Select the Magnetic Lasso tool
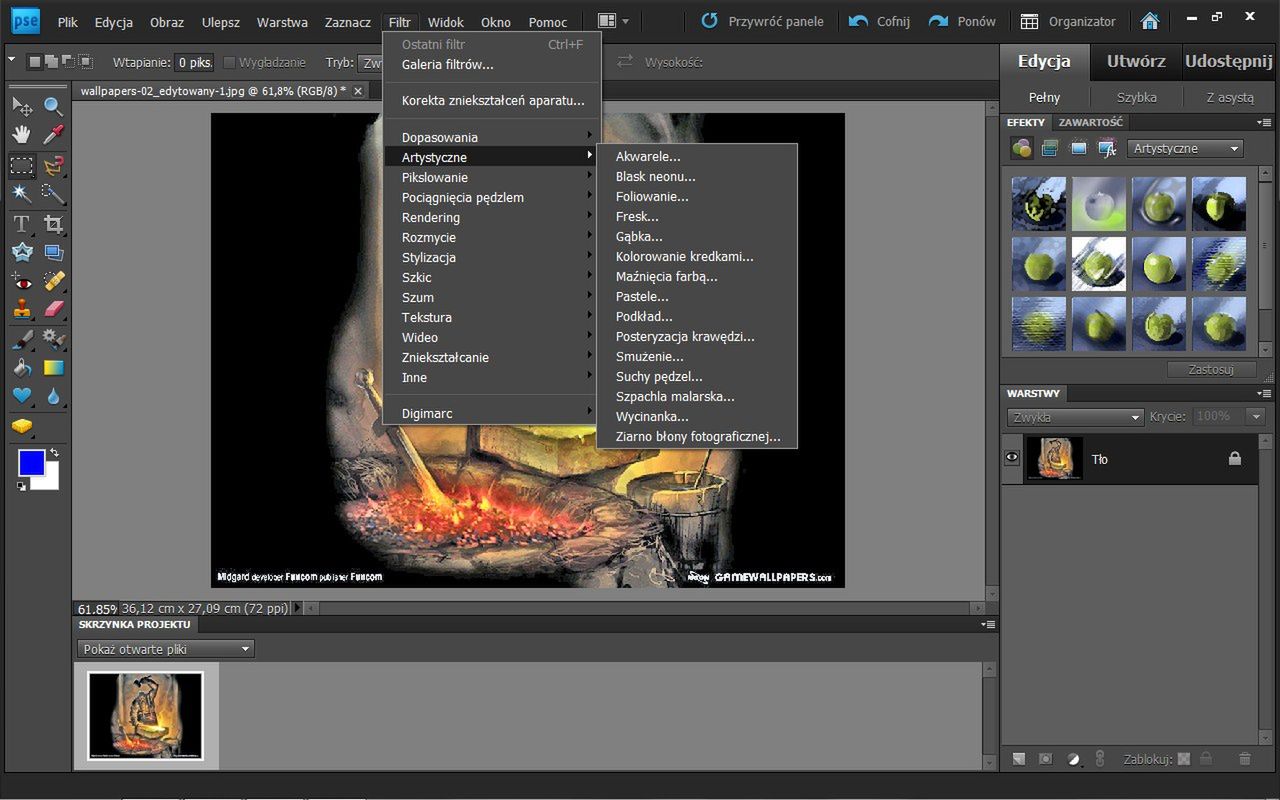Screen dimensions: 1280x800 [x=53, y=165]
